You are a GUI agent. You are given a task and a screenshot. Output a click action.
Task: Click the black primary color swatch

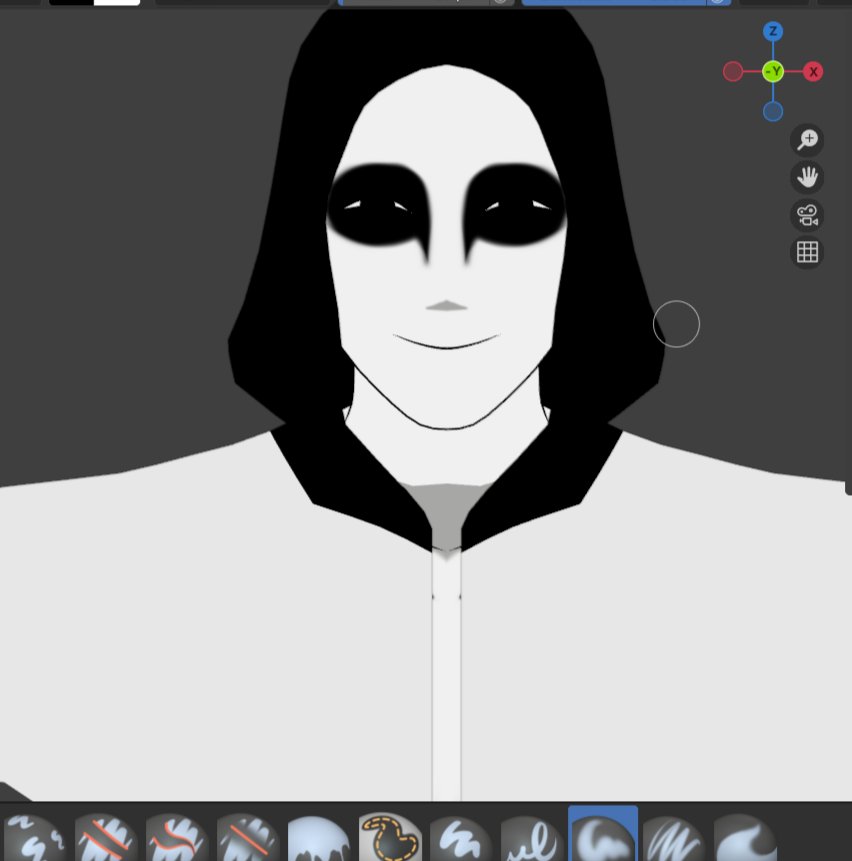(x=71, y=2)
